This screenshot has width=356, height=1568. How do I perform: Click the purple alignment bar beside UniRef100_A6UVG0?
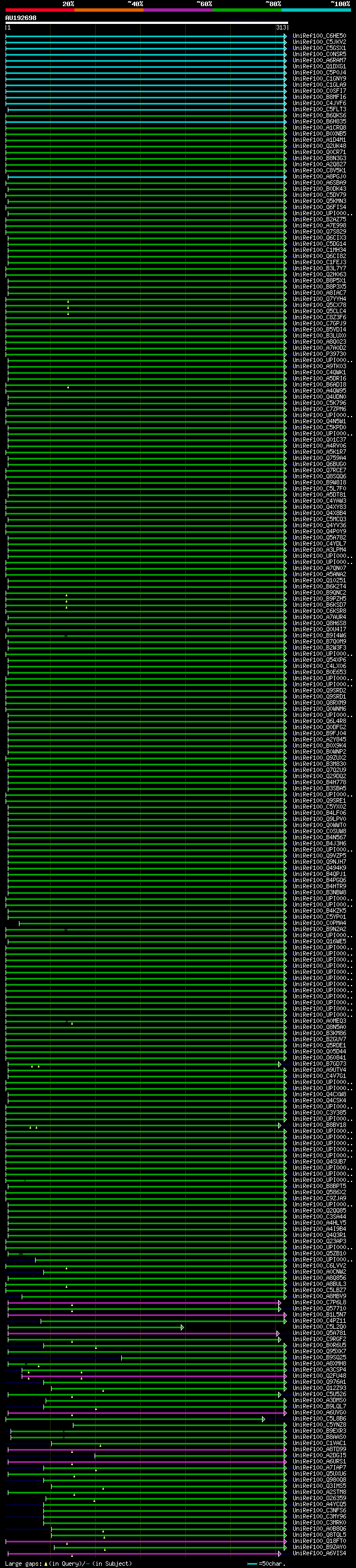(x=147, y=1413)
